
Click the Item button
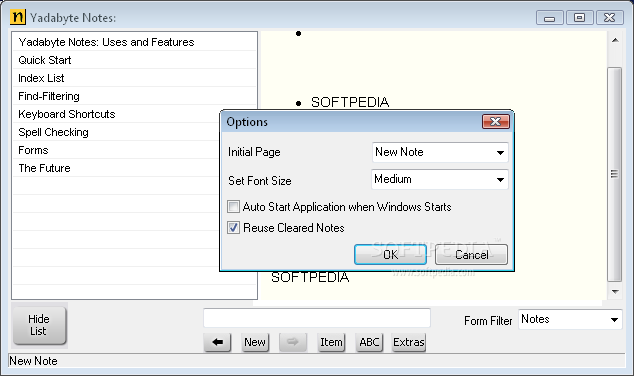pyautogui.click(x=331, y=342)
